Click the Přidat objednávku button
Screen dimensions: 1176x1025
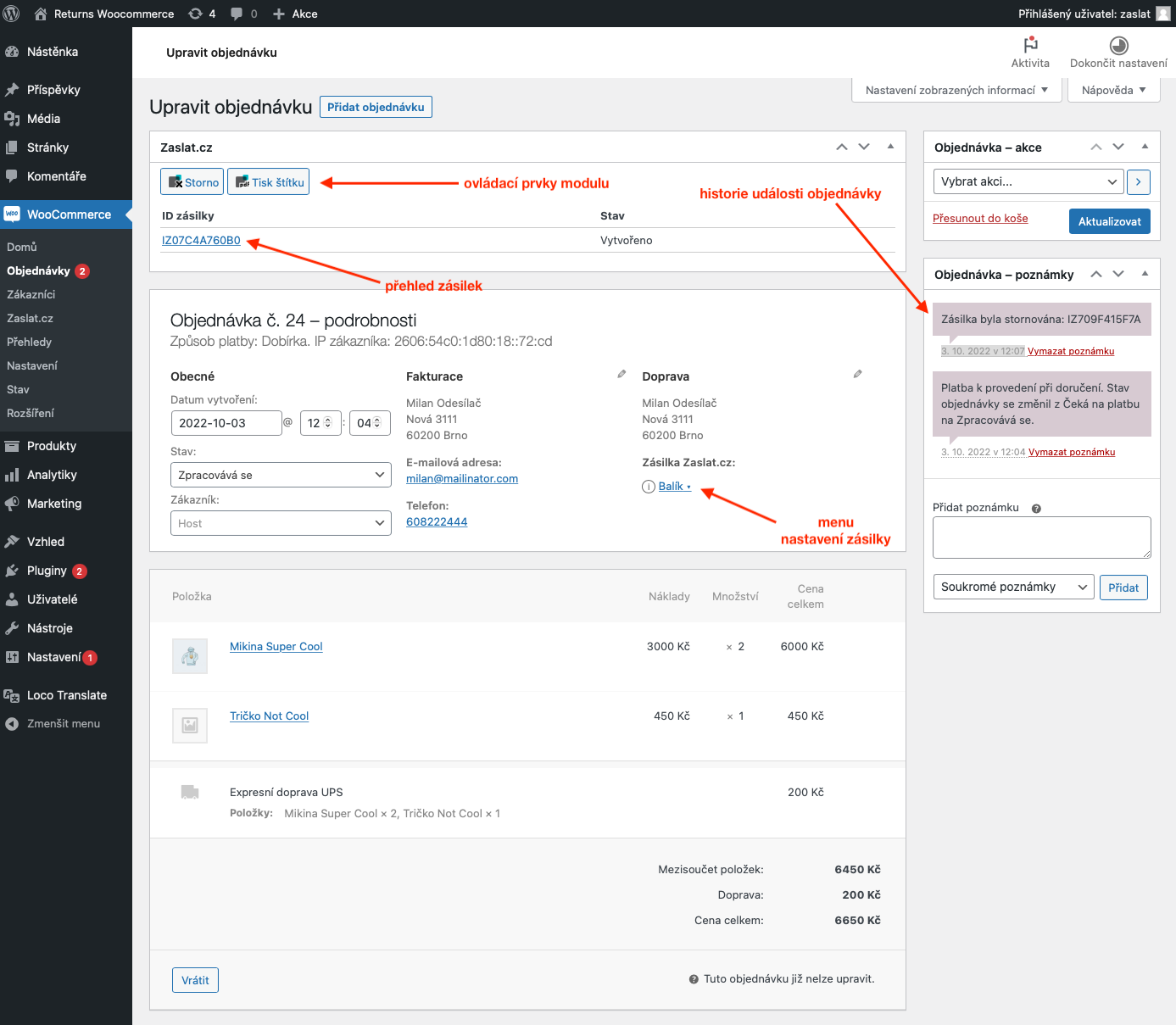(376, 107)
